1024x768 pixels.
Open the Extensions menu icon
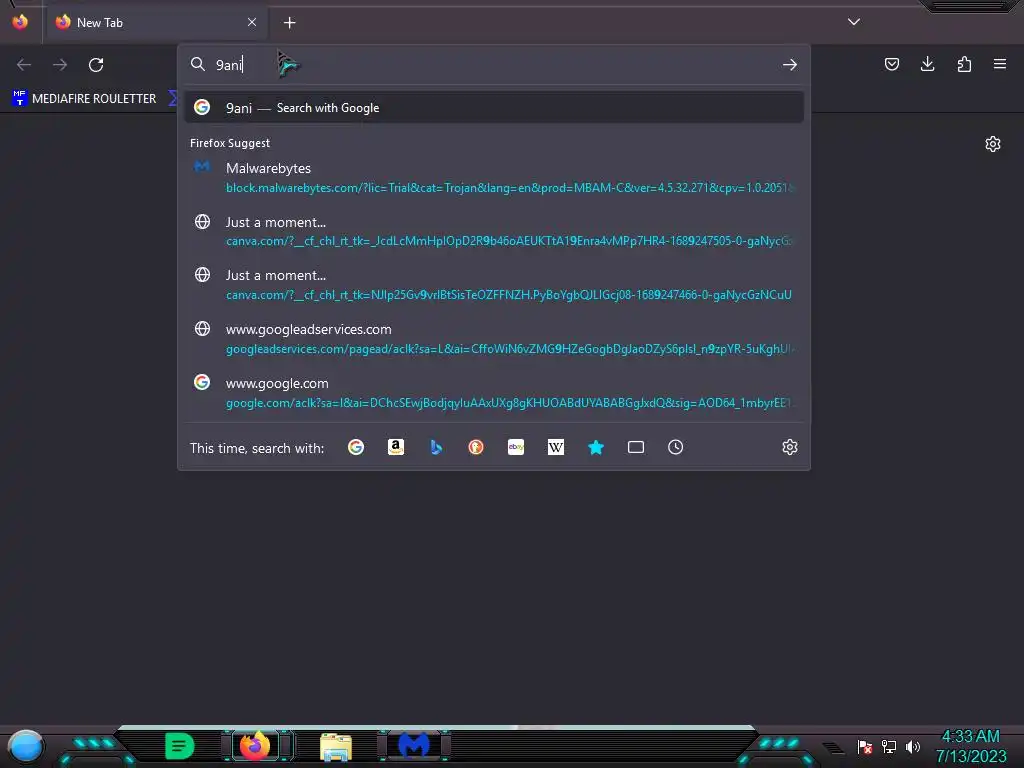pyautogui.click(x=964, y=64)
